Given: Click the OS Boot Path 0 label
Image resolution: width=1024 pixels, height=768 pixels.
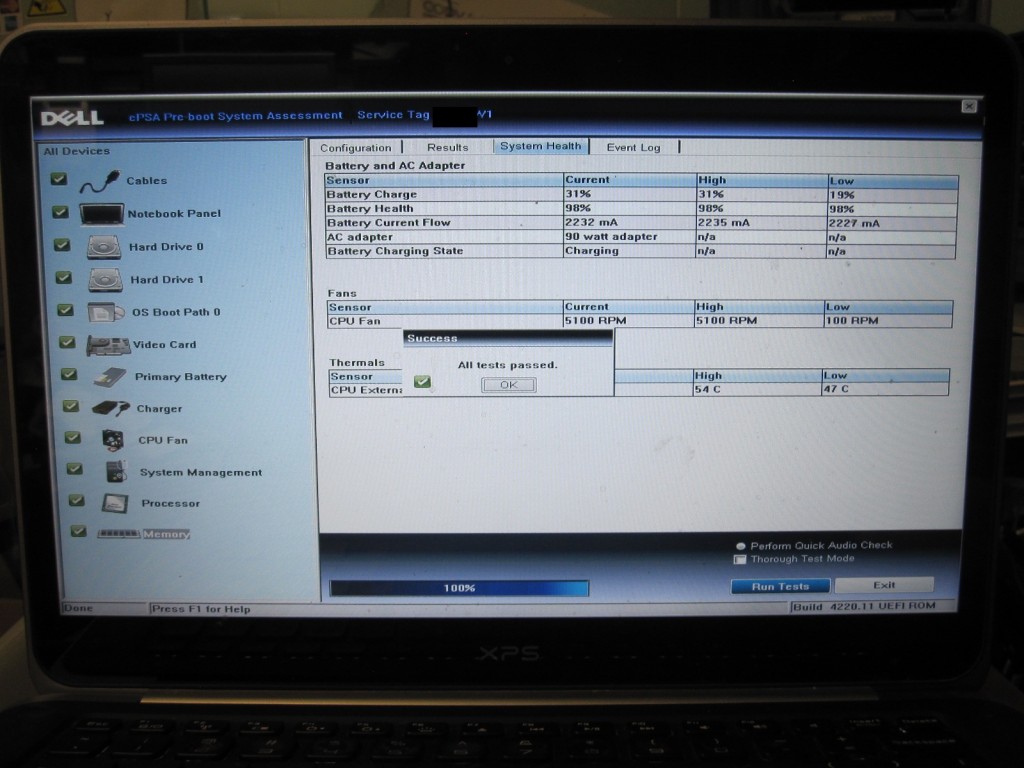Looking at the screenshot, I should pyautogui.click(x=176, y=312).
